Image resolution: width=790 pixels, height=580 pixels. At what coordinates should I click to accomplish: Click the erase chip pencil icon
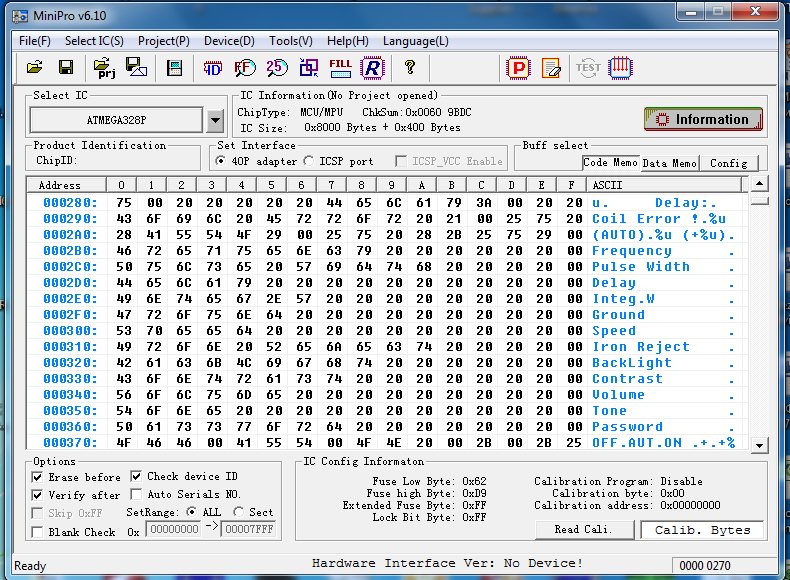click(x=551, y=68)
